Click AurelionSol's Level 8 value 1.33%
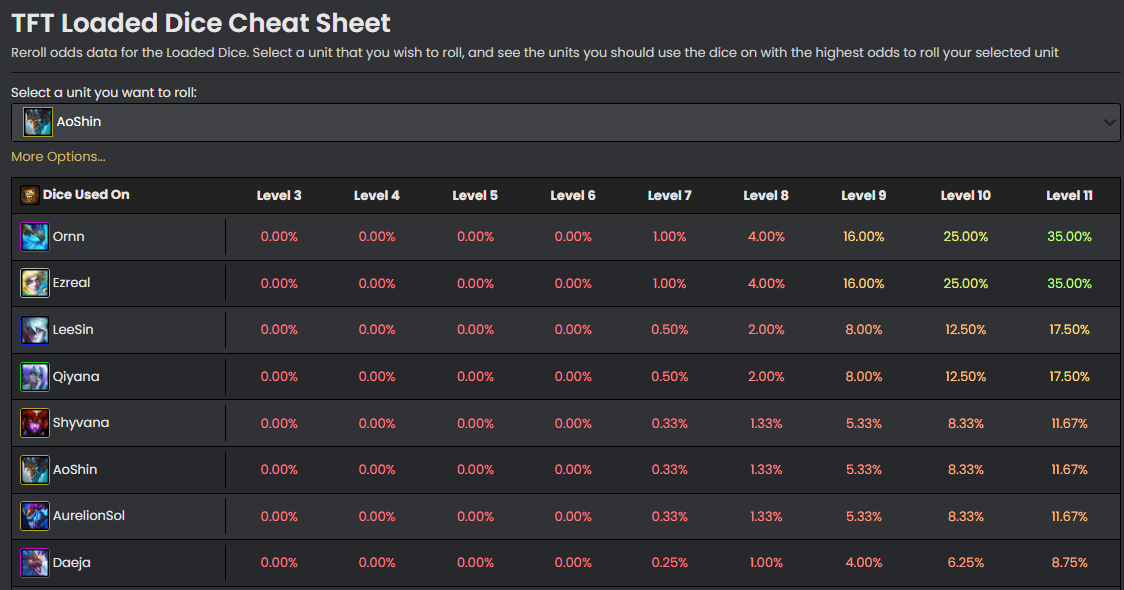This screenshot has height=590, width=1124. tap(766, 516)
